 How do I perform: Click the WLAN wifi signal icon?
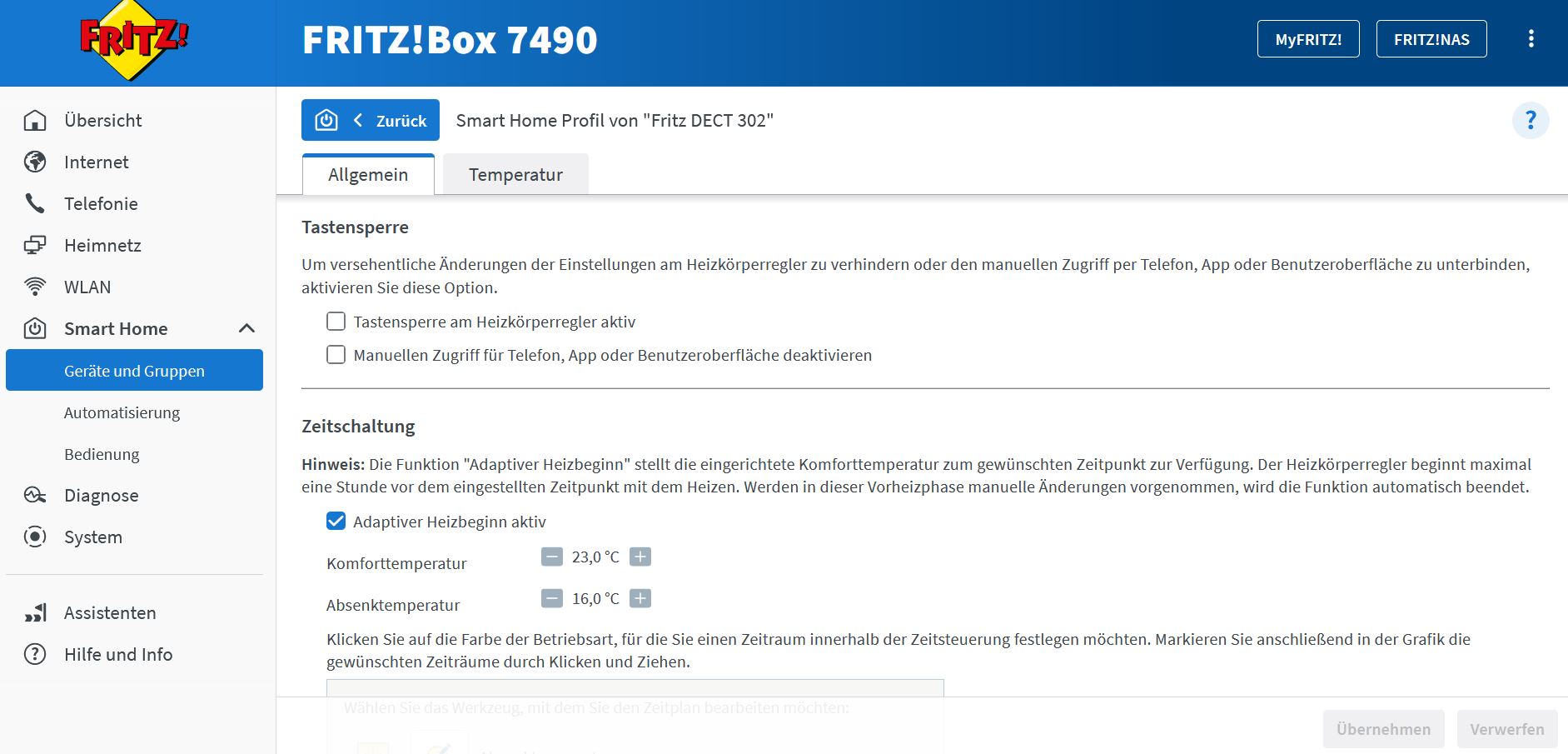(35, 287)
